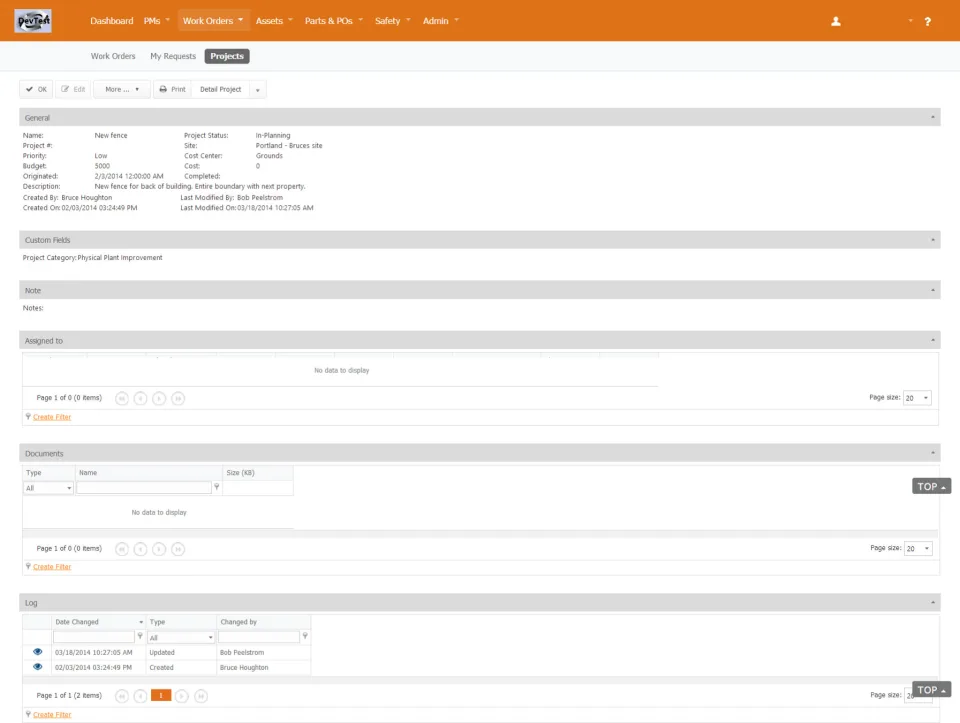Click the Edit button

[73, 89]
